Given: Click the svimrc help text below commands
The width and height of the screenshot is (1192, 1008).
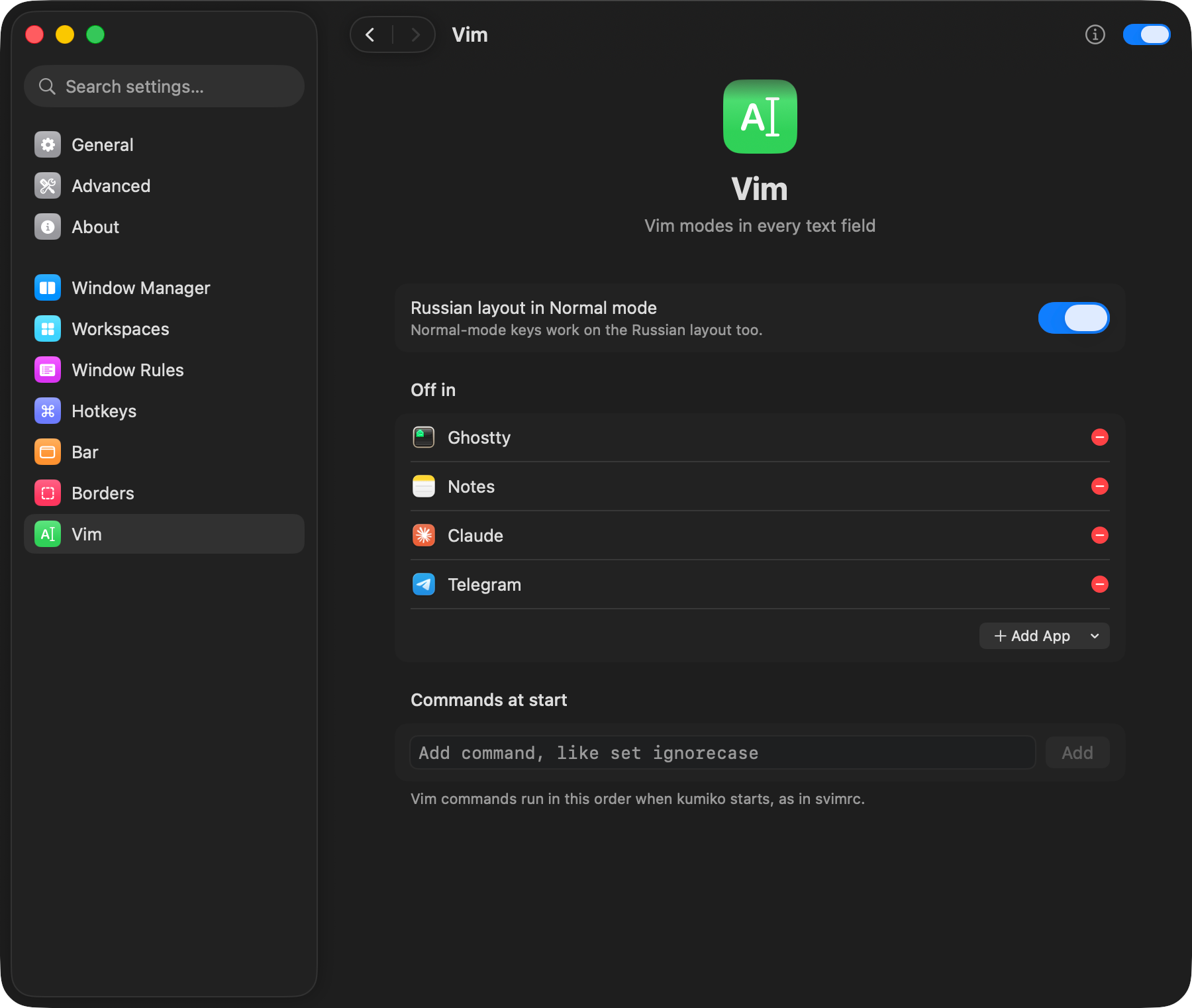Looking at the screenshot, I should [x=638, y=799].
